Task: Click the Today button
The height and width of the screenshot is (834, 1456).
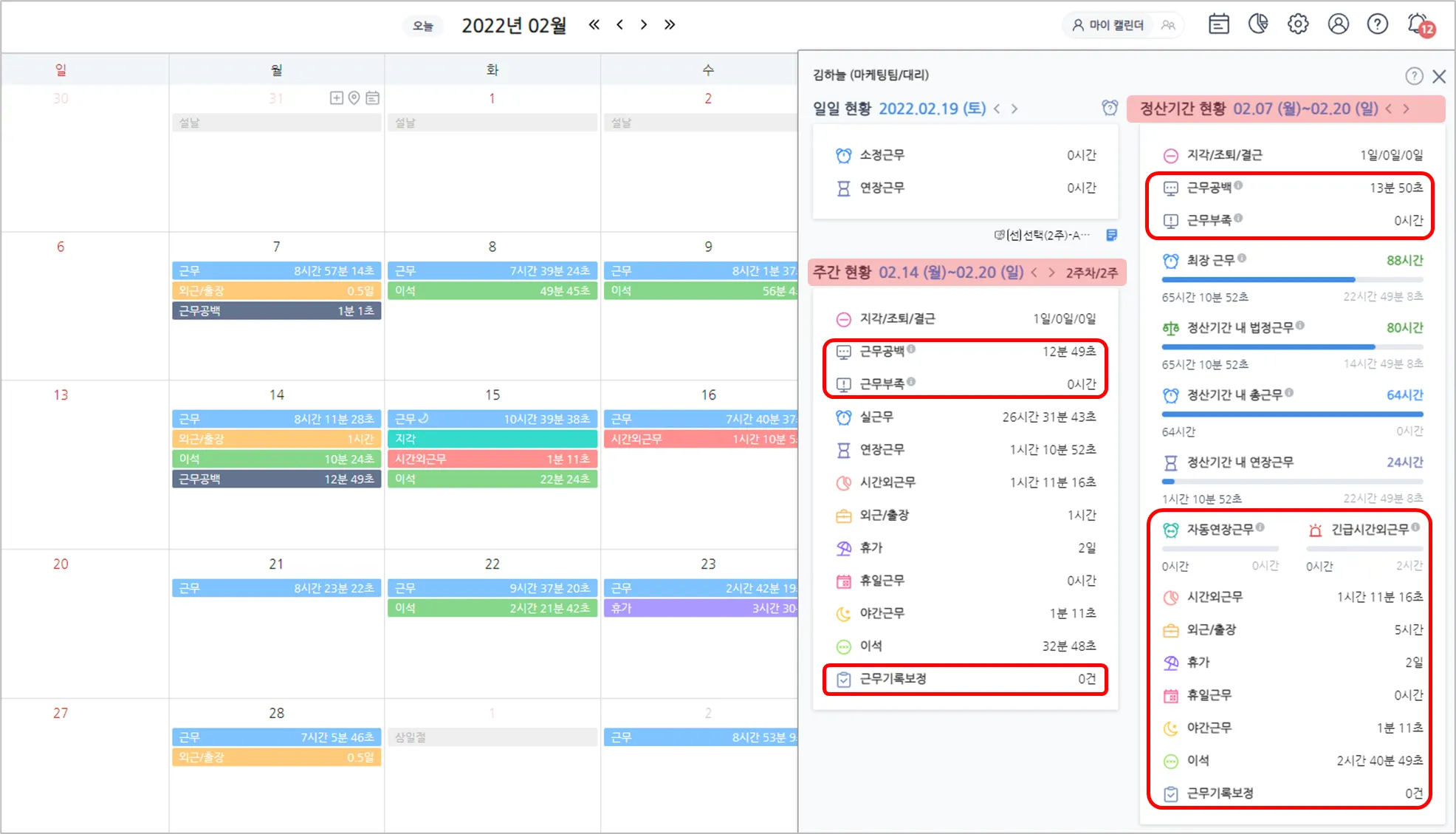Action: coord(422,26)
